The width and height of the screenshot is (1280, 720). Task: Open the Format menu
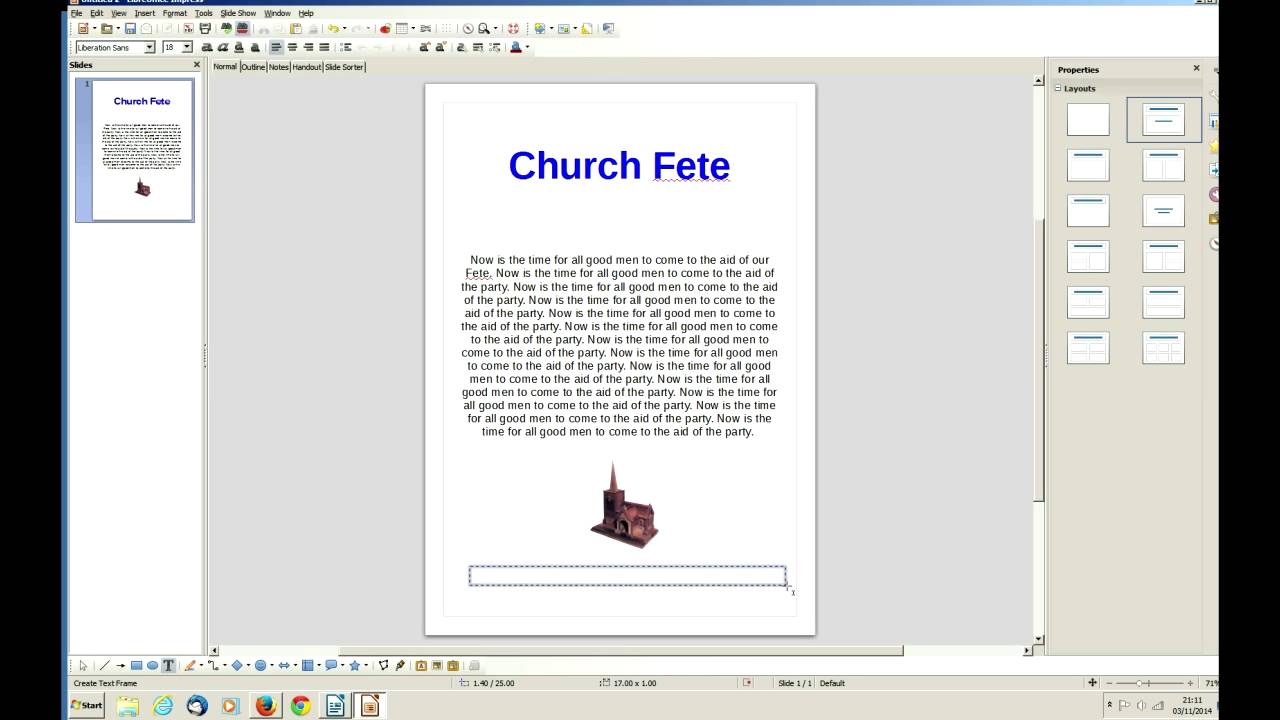[175, 13]
